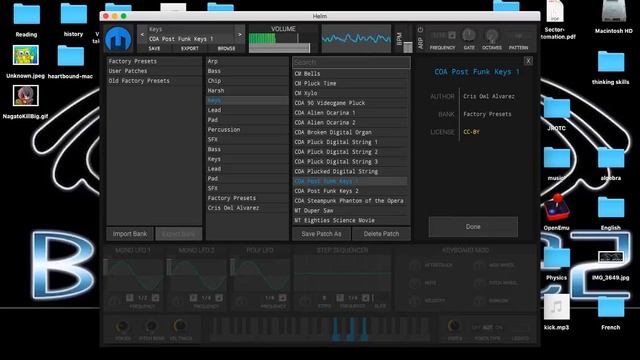Click the oscilloscope waveform display
The image size is (640, 360).
[x=356, y=39]
